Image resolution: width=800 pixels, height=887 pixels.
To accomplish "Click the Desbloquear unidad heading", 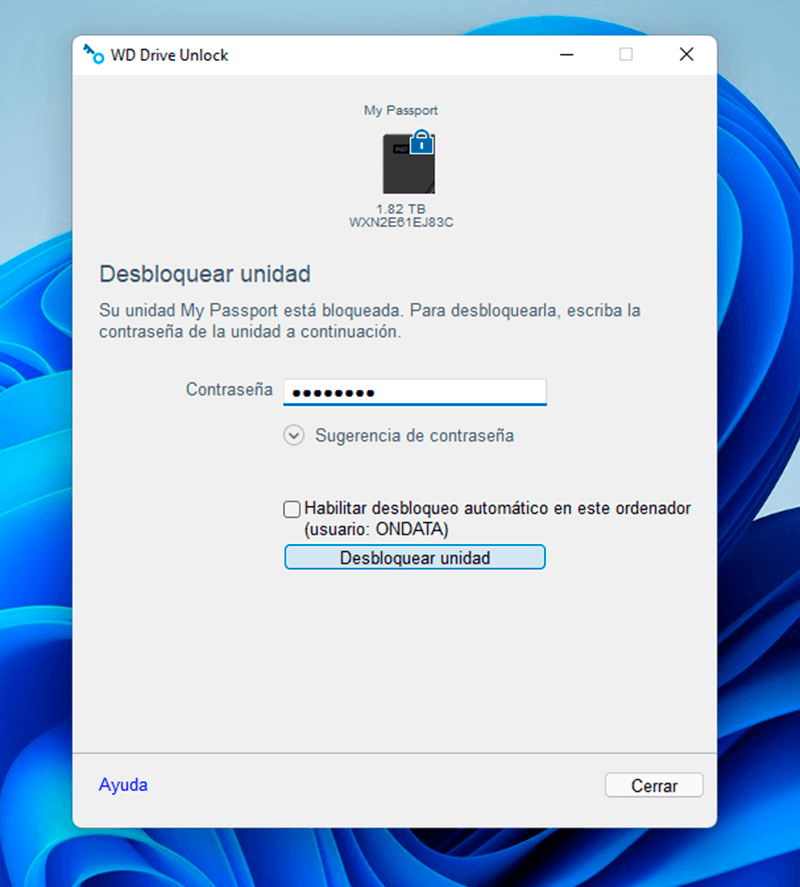I will click(x=205, y=274).
